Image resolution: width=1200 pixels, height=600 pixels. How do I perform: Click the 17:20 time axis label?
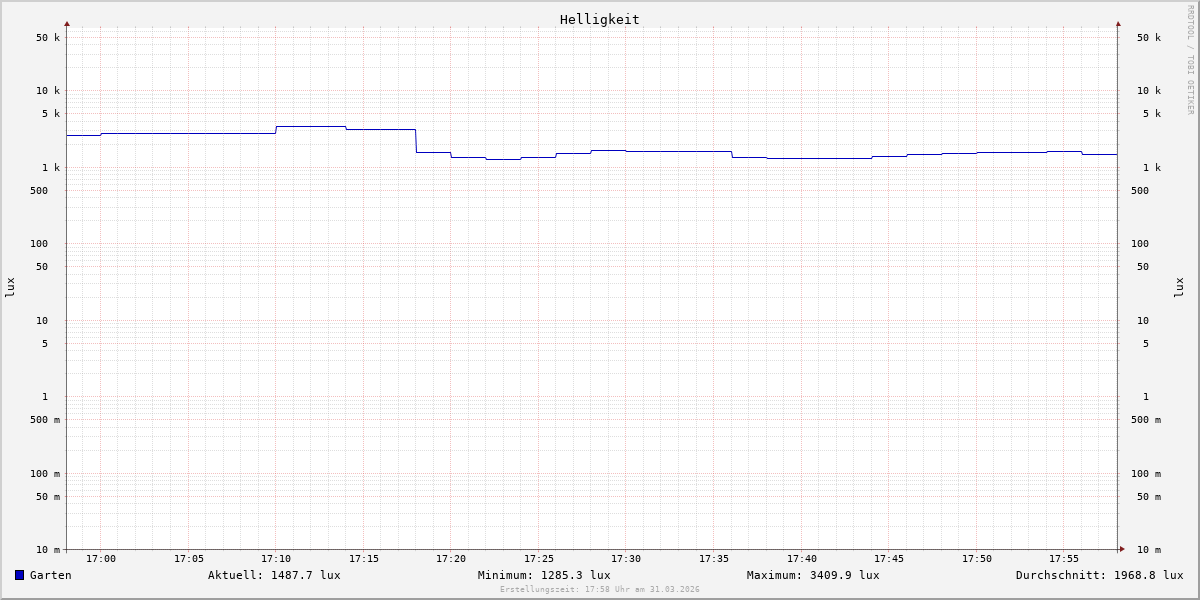click(451, 559)
